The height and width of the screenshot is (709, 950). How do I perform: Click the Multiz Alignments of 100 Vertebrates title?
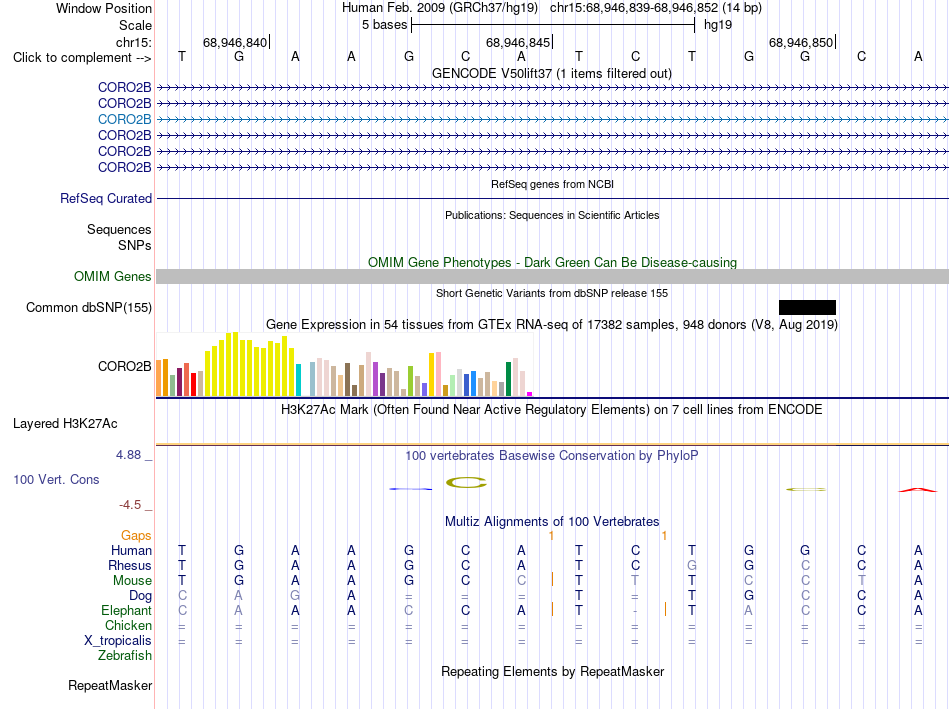click(x=552, y=522)
